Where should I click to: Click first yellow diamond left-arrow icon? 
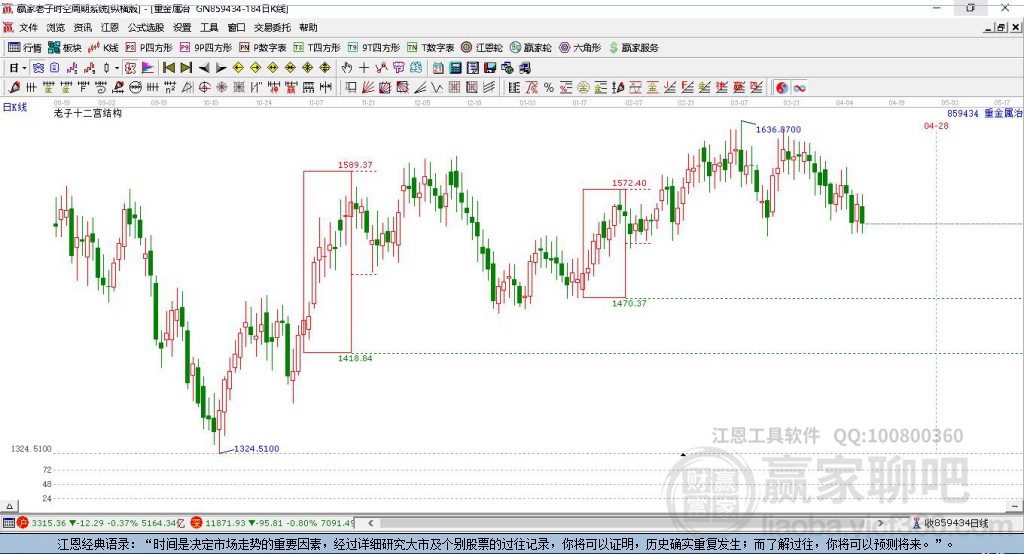[238, 67]
